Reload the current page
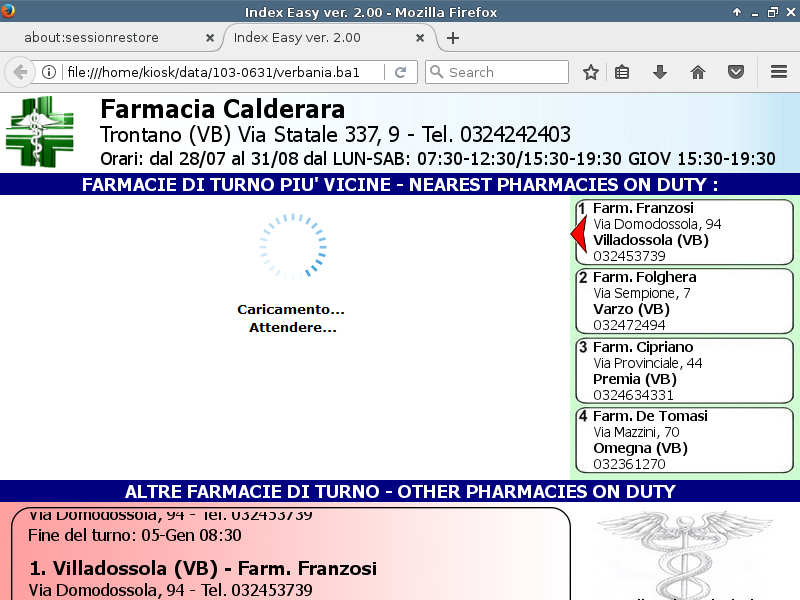The image size is (800, 600). point(400,72)
